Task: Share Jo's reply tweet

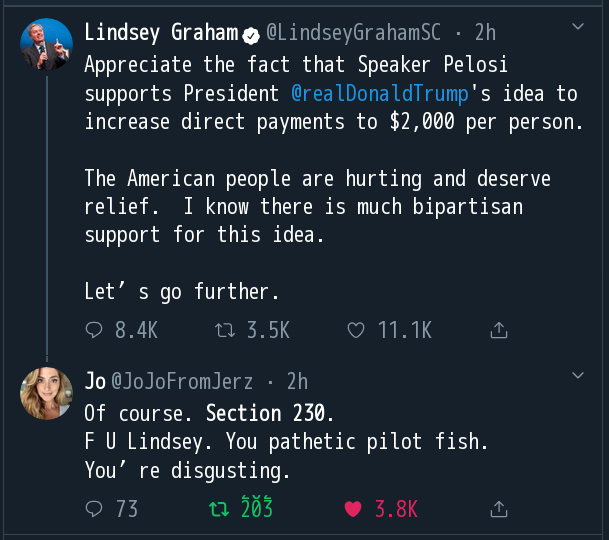Action: tap(498, 509)
